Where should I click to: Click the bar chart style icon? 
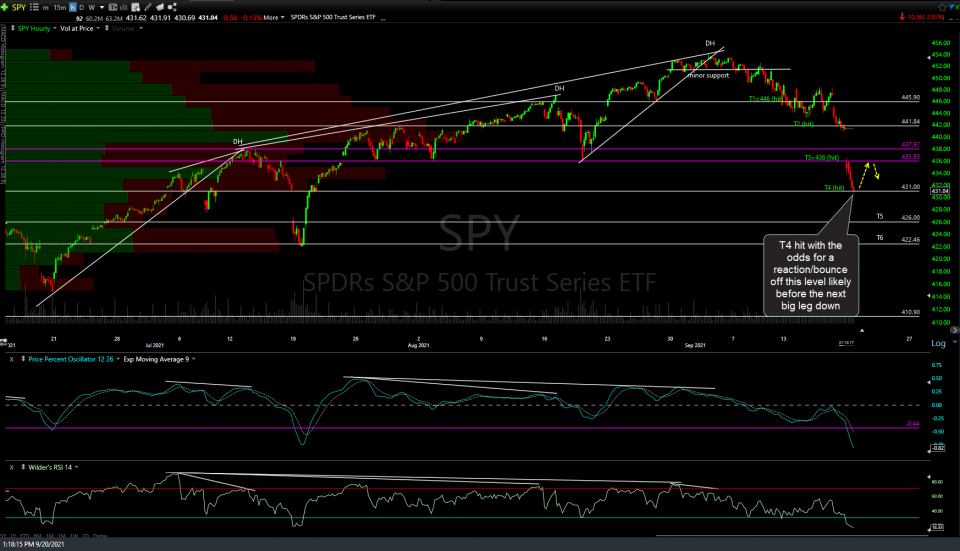pos(124,7)
